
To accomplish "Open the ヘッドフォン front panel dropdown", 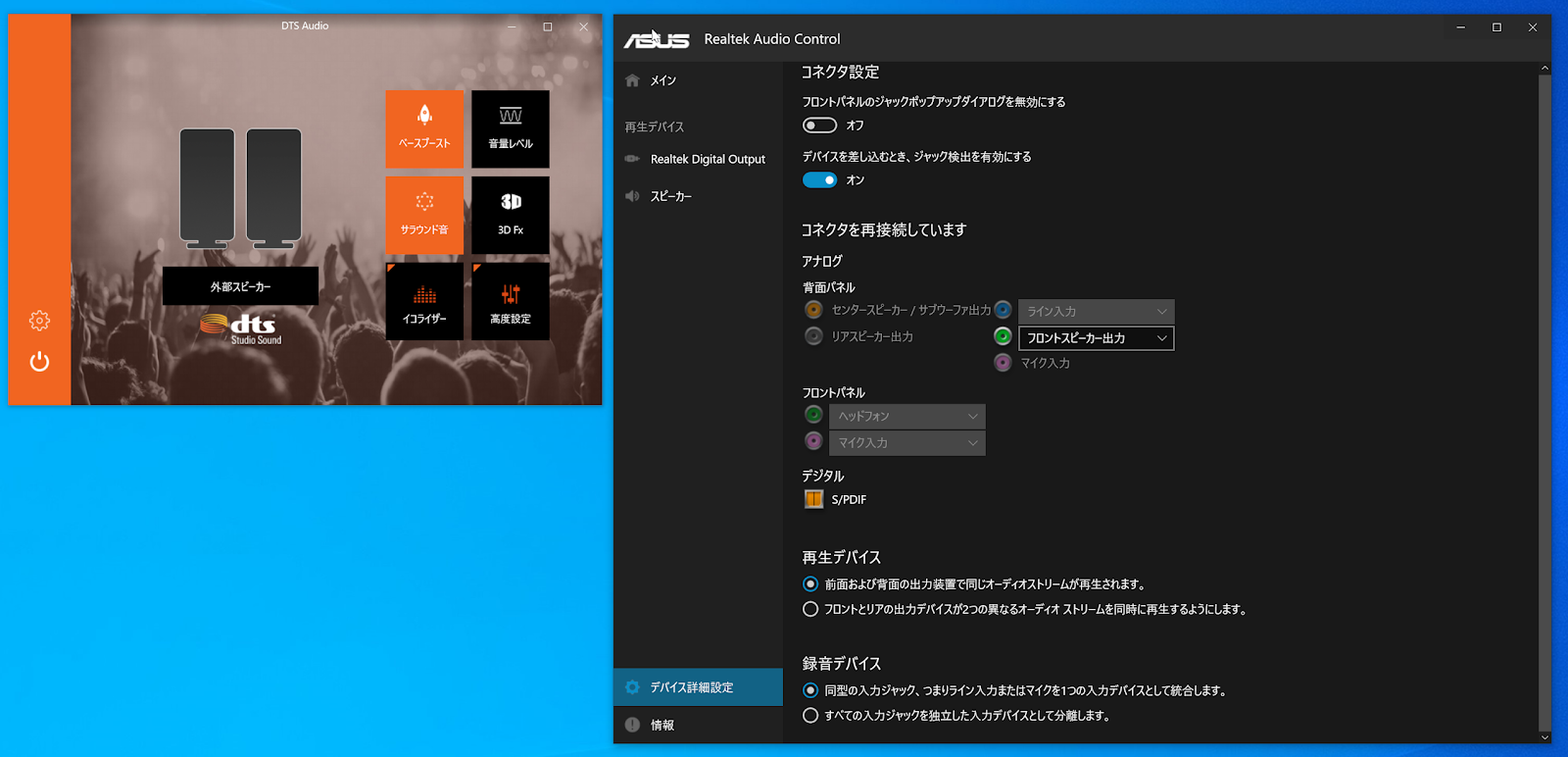I will (906, 417).
